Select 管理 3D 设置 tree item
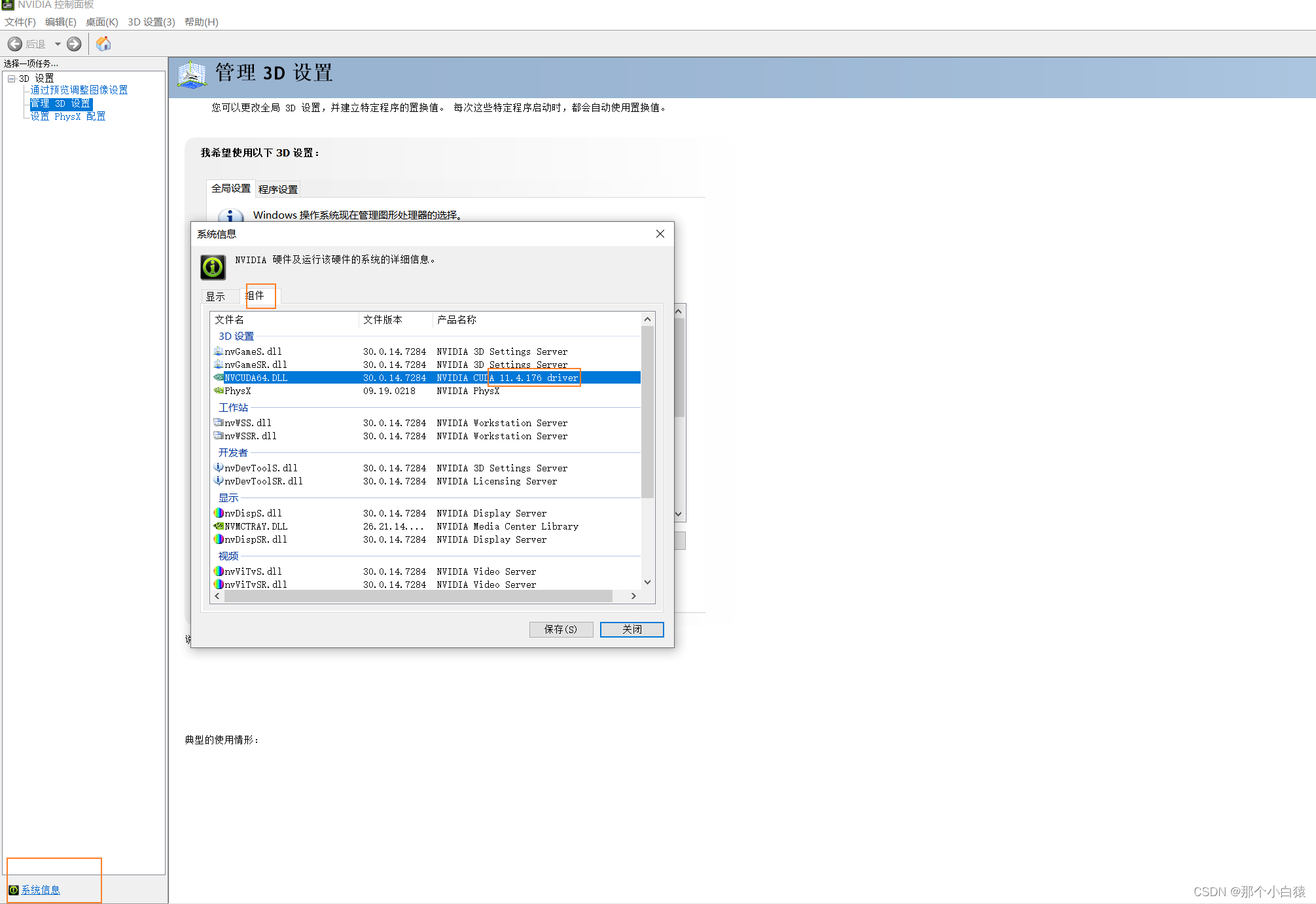This screenshot has width=1316, height=904. pyautogui.click(x=61, y=103)
